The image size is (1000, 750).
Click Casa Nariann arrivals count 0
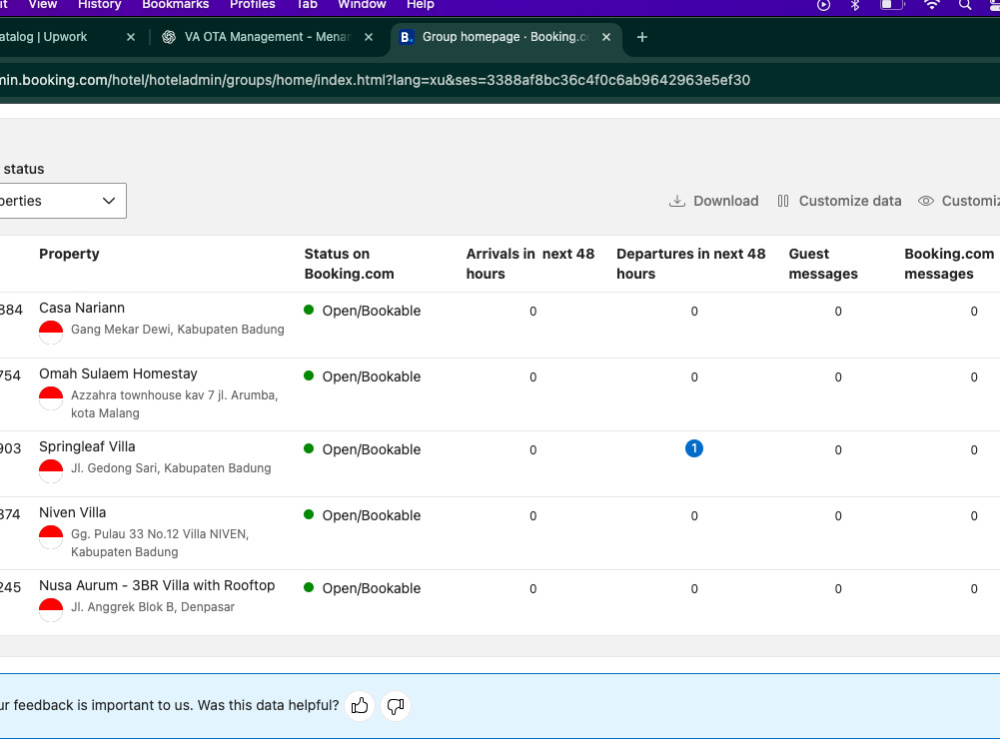tap(533, 311)
